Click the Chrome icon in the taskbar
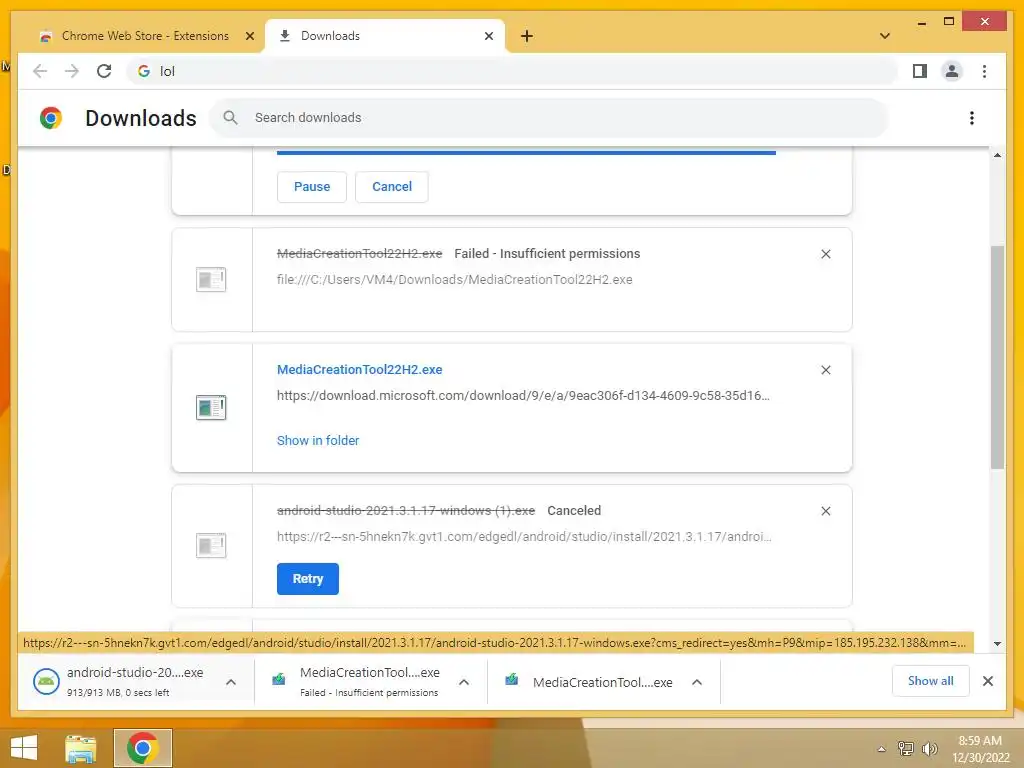The height and width of the screenshot is (768, 1024). point(143,748)
